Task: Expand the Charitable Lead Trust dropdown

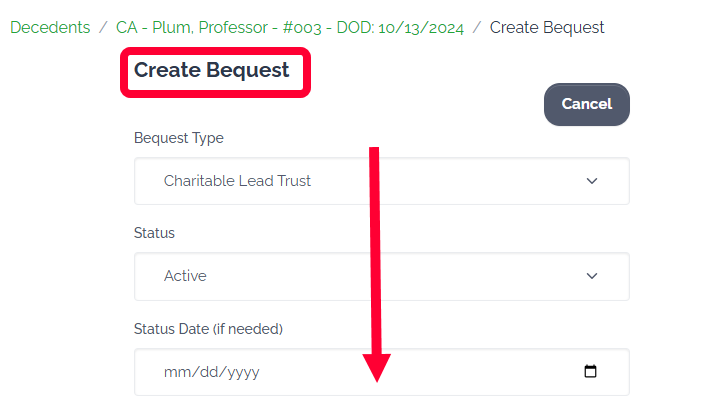Action: [x=381, y=181]
